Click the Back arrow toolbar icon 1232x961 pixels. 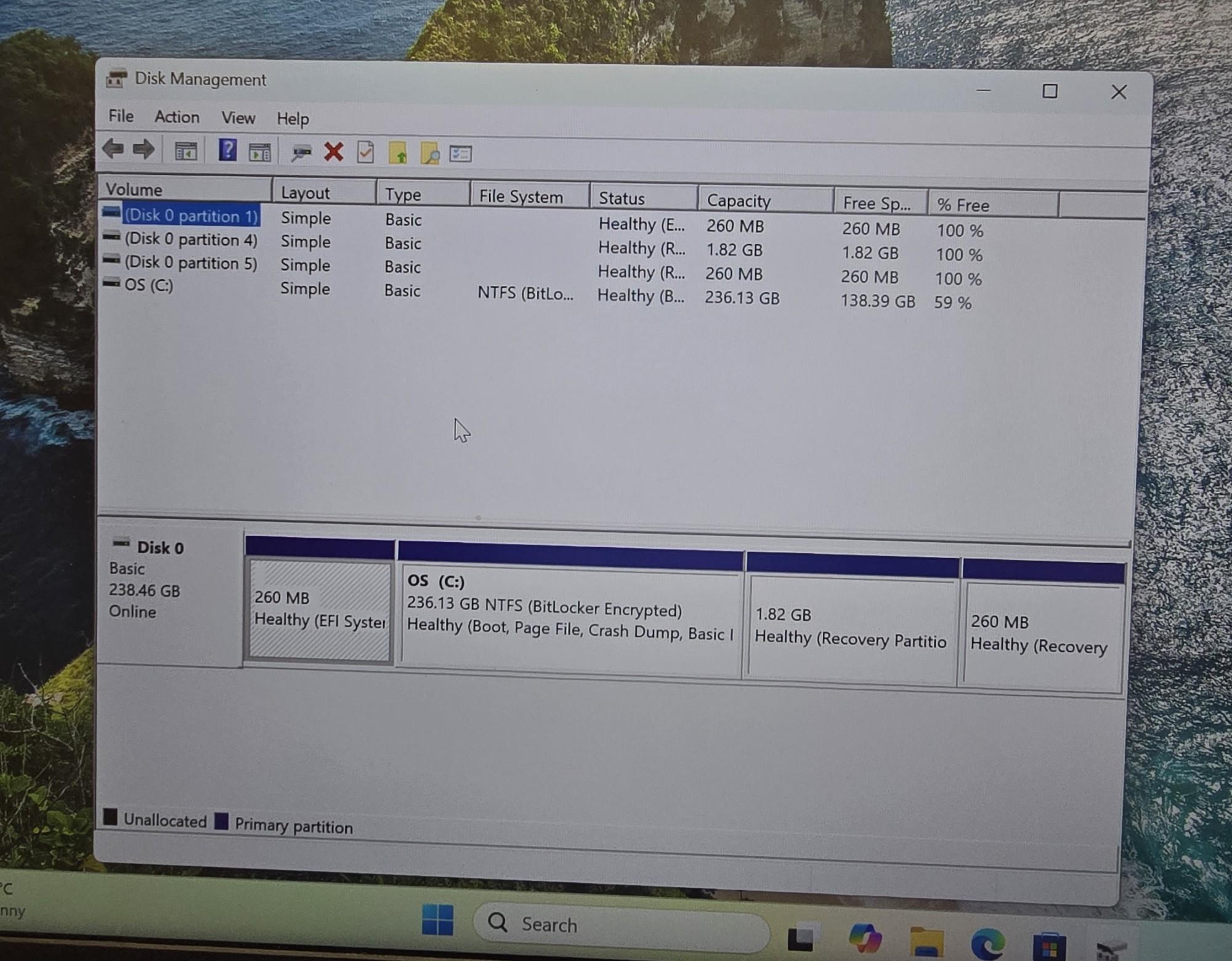(x=113, y=148)
